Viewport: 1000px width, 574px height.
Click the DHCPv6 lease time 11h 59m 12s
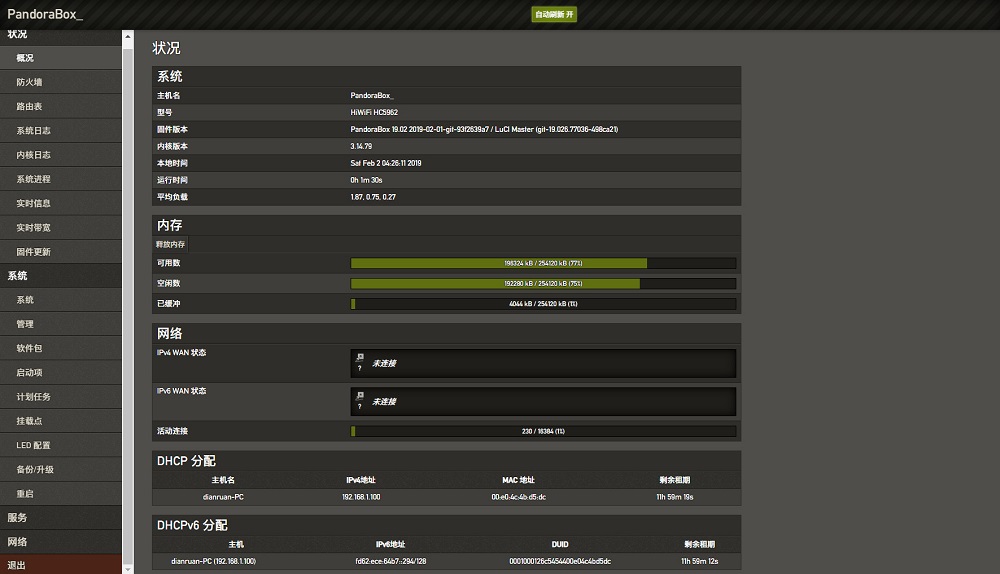[700, 561]
